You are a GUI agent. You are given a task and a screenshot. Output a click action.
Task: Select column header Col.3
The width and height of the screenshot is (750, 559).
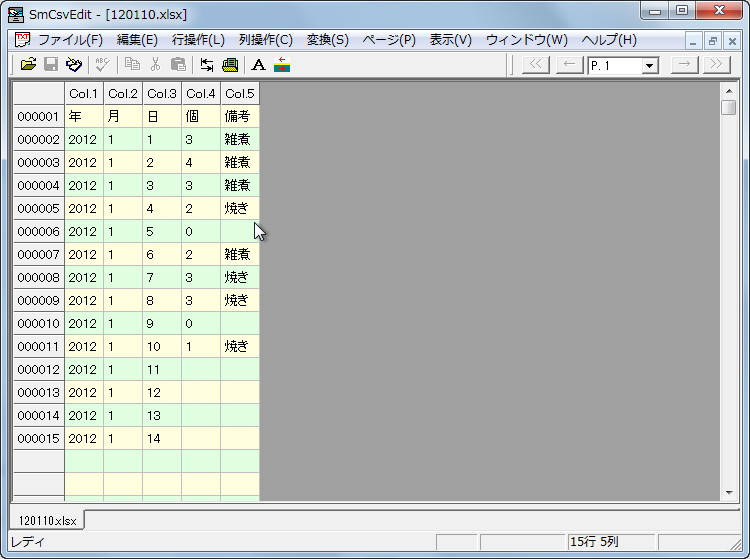(162, 93)
